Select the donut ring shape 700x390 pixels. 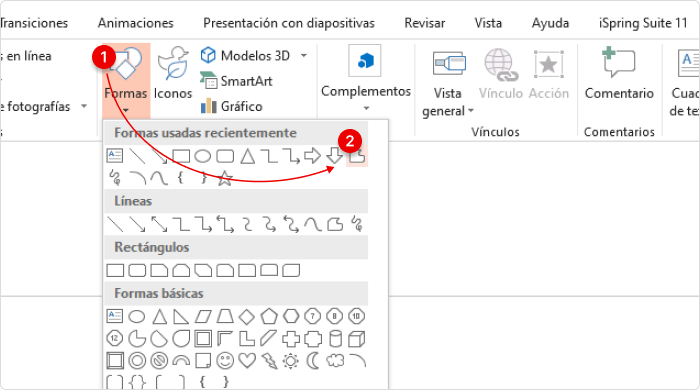[137, 361]
